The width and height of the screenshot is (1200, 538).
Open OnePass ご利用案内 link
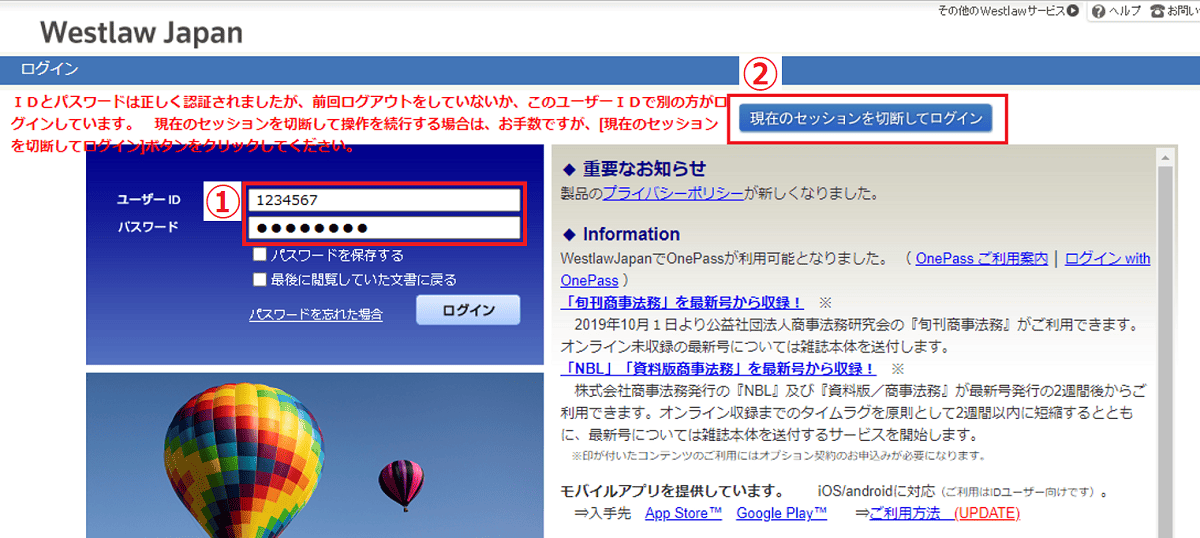coord(981,258)
